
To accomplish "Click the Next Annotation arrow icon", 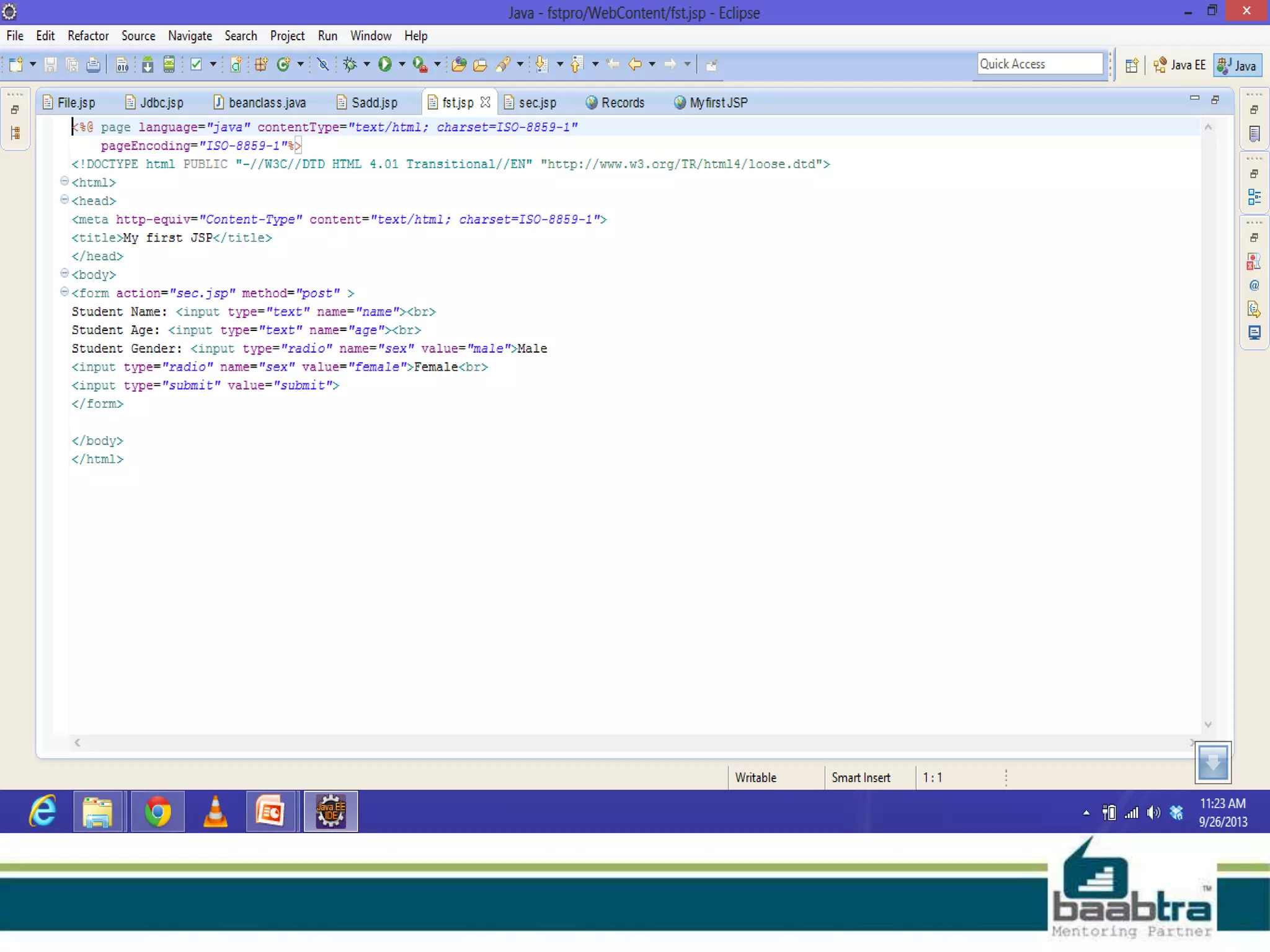I will (x=541, y=64).
